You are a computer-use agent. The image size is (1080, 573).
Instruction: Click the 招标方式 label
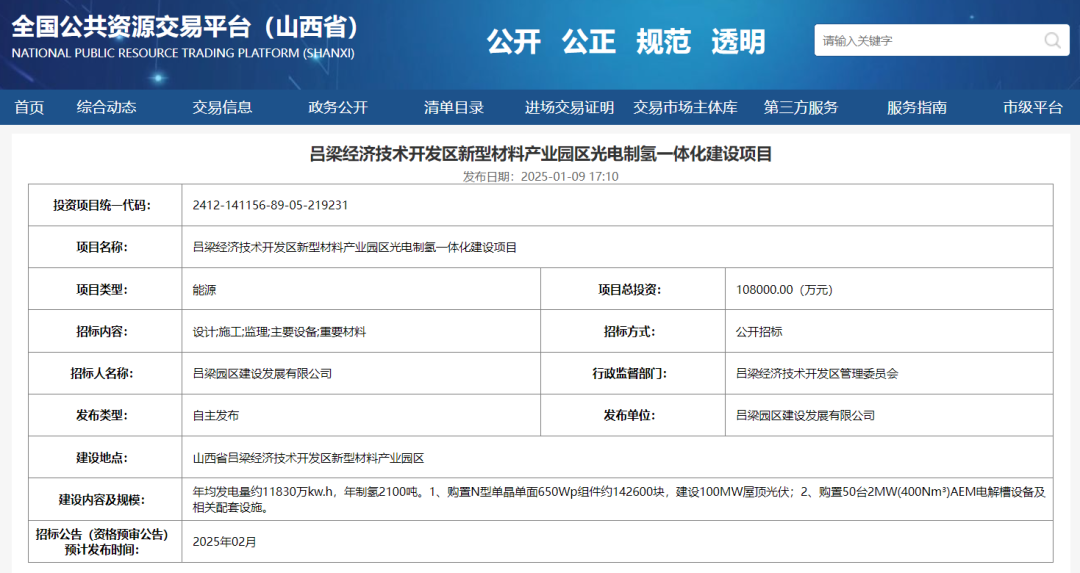tap(630, 332)
